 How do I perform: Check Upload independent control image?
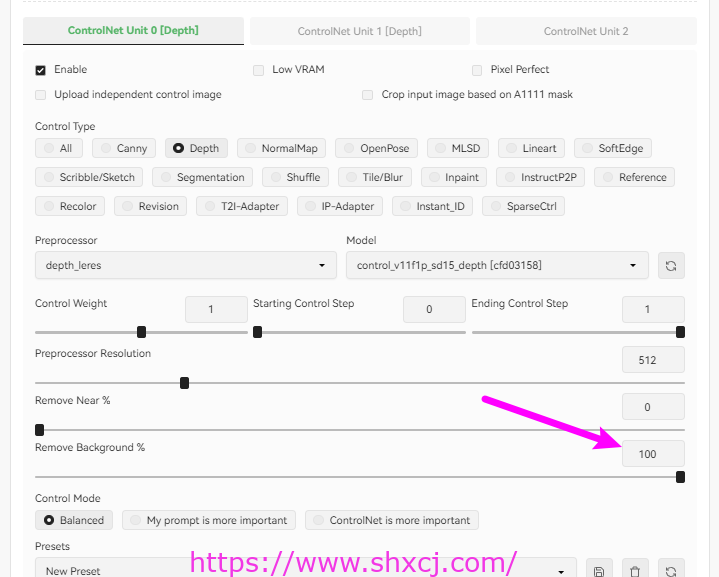click(40, 95)
